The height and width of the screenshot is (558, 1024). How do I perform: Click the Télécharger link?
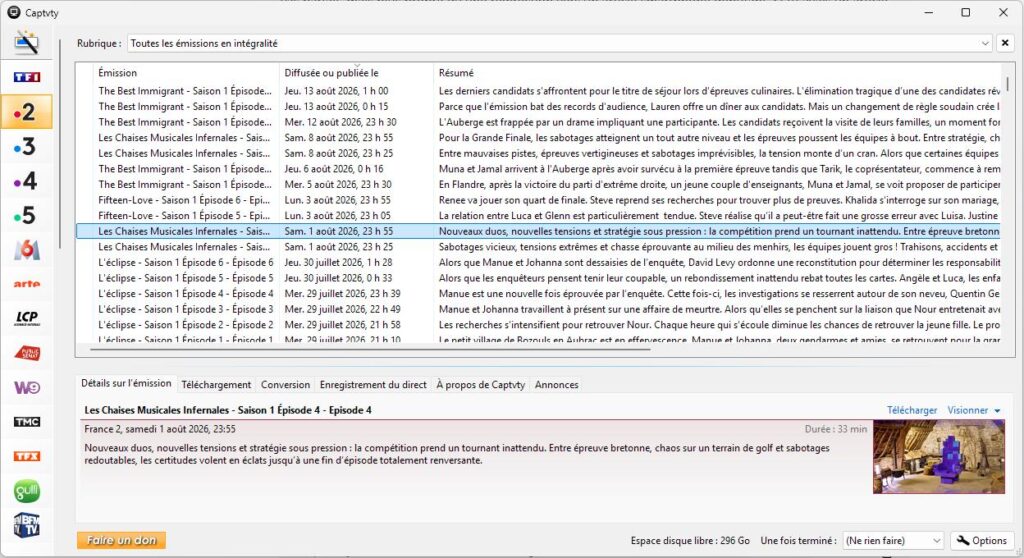click(912, 410)
